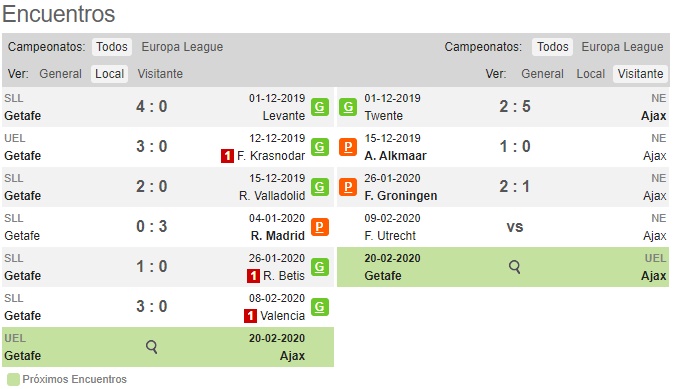Open the Getafe 4:0 Levante score
674x389 pixels.
[x=152, y=106]
